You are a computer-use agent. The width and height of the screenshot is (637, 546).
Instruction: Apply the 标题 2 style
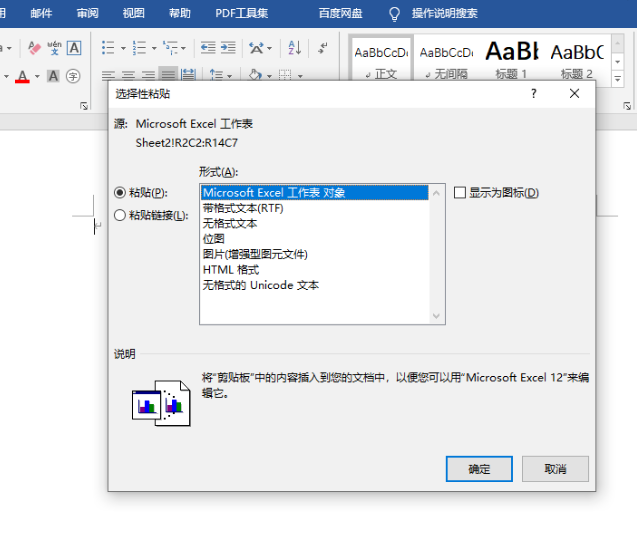click(x=576, y=60)
